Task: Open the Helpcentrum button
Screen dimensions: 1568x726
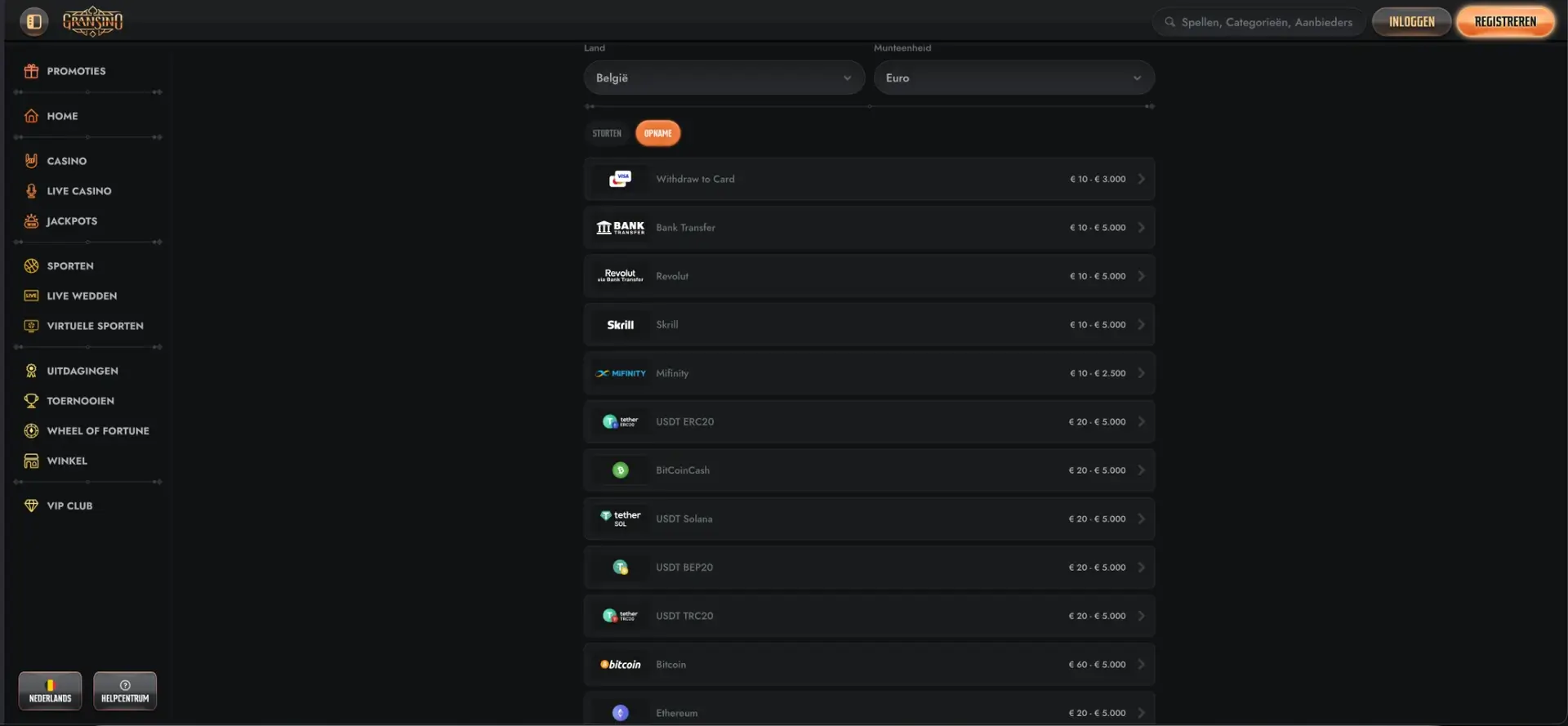Action: [125, 691]
